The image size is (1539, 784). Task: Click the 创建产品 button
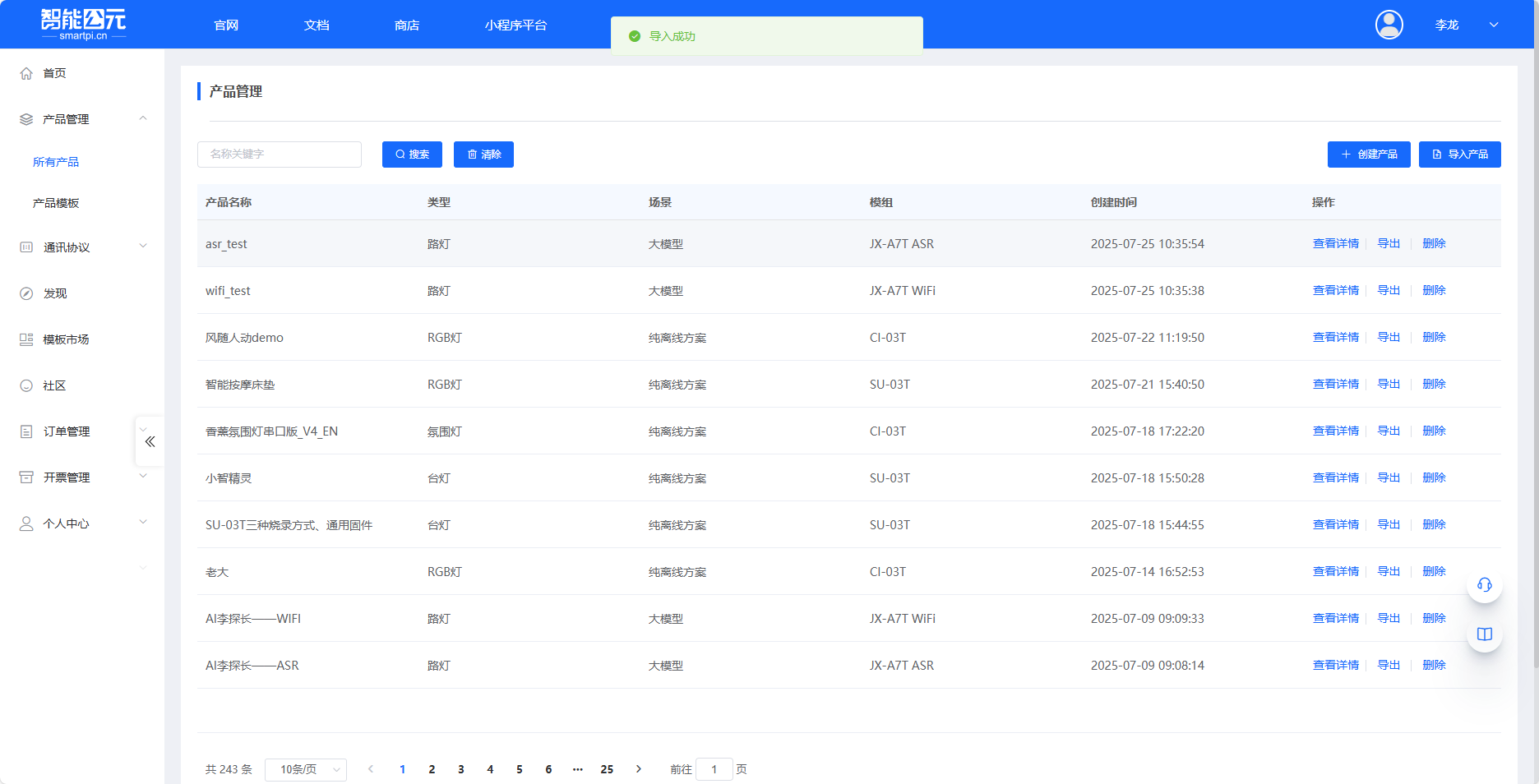[x=1368, y=154]
